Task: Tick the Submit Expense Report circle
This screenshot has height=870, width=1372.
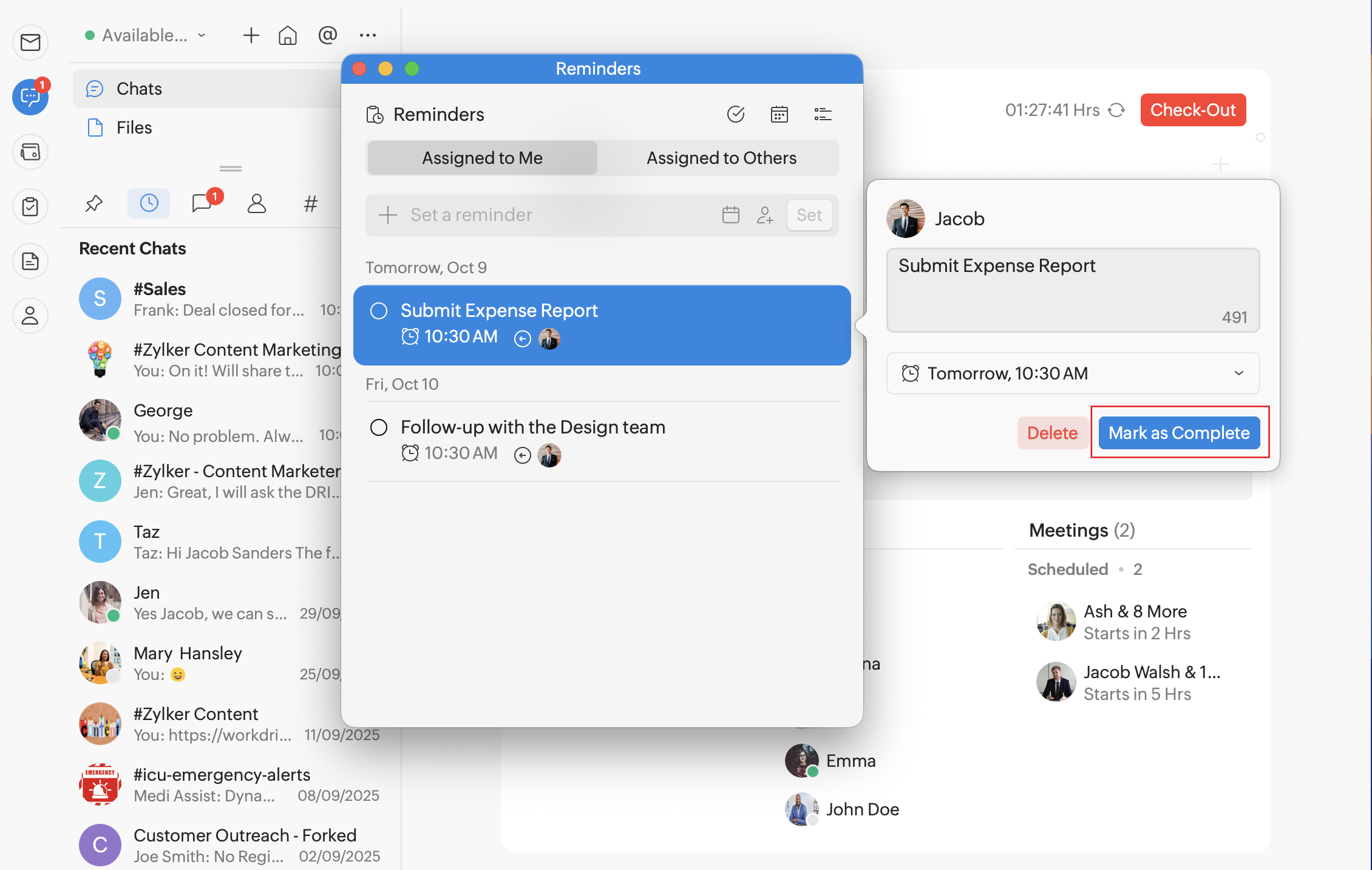Action: point(379,311)
